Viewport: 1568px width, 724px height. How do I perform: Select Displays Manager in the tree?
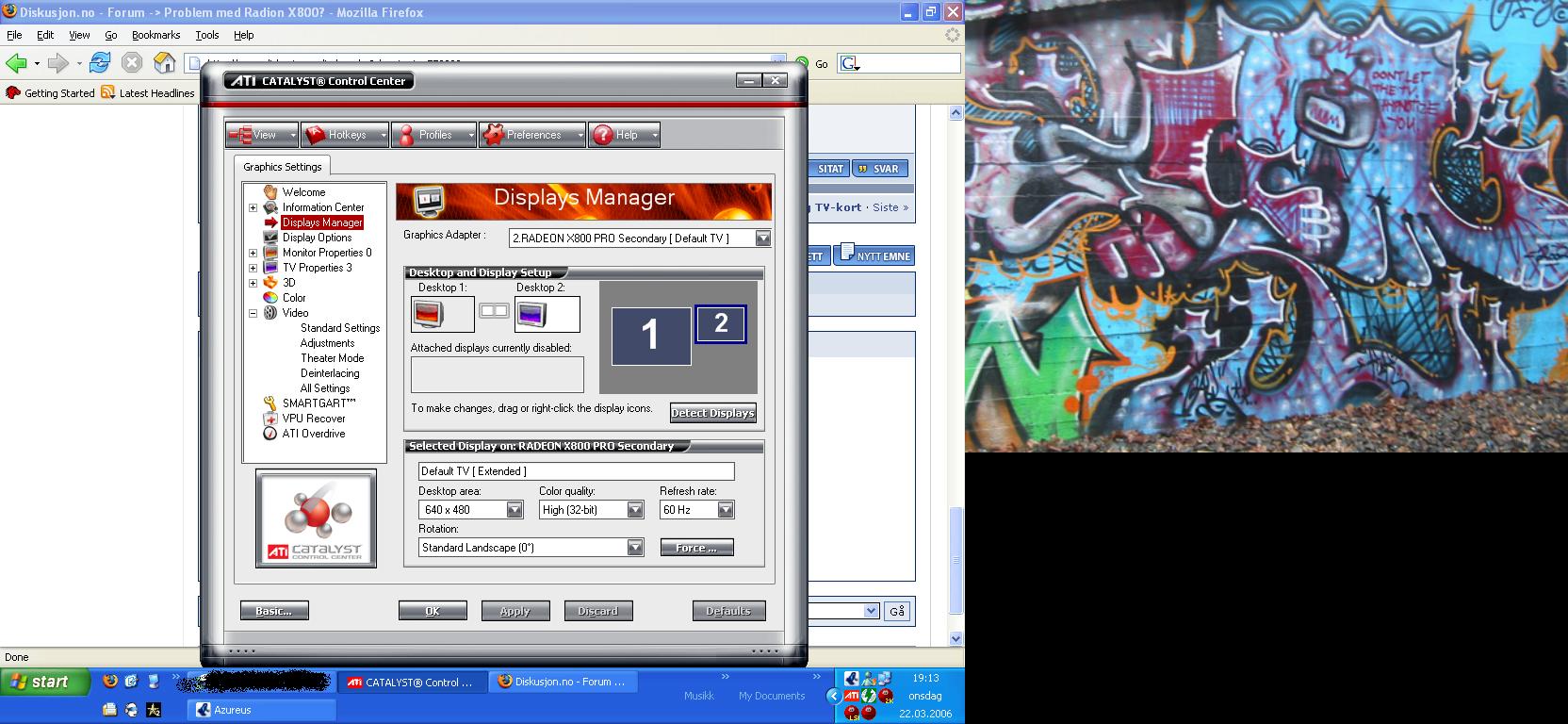pos(322,222)
